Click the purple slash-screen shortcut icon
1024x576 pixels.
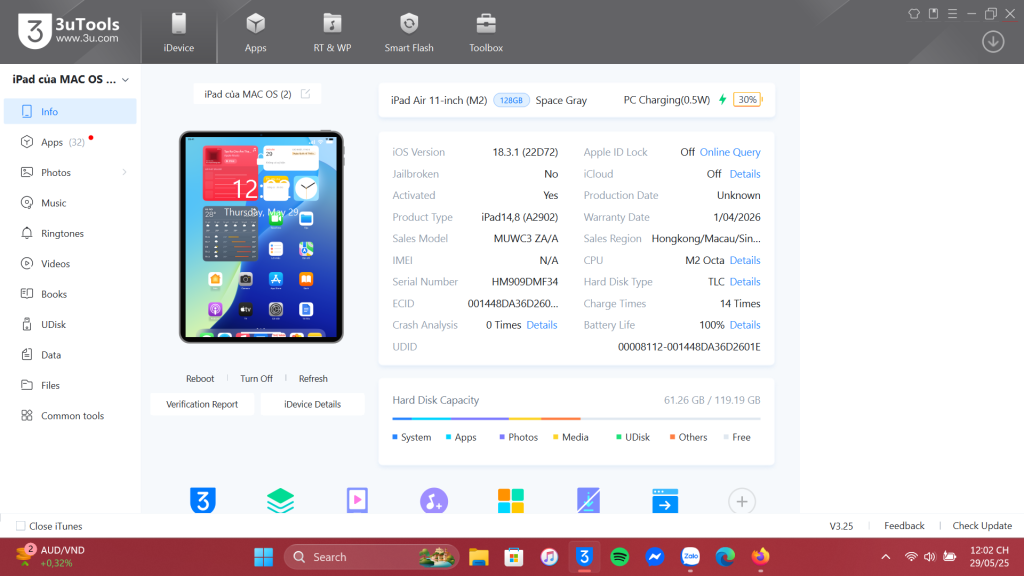(x=588, y=500)
